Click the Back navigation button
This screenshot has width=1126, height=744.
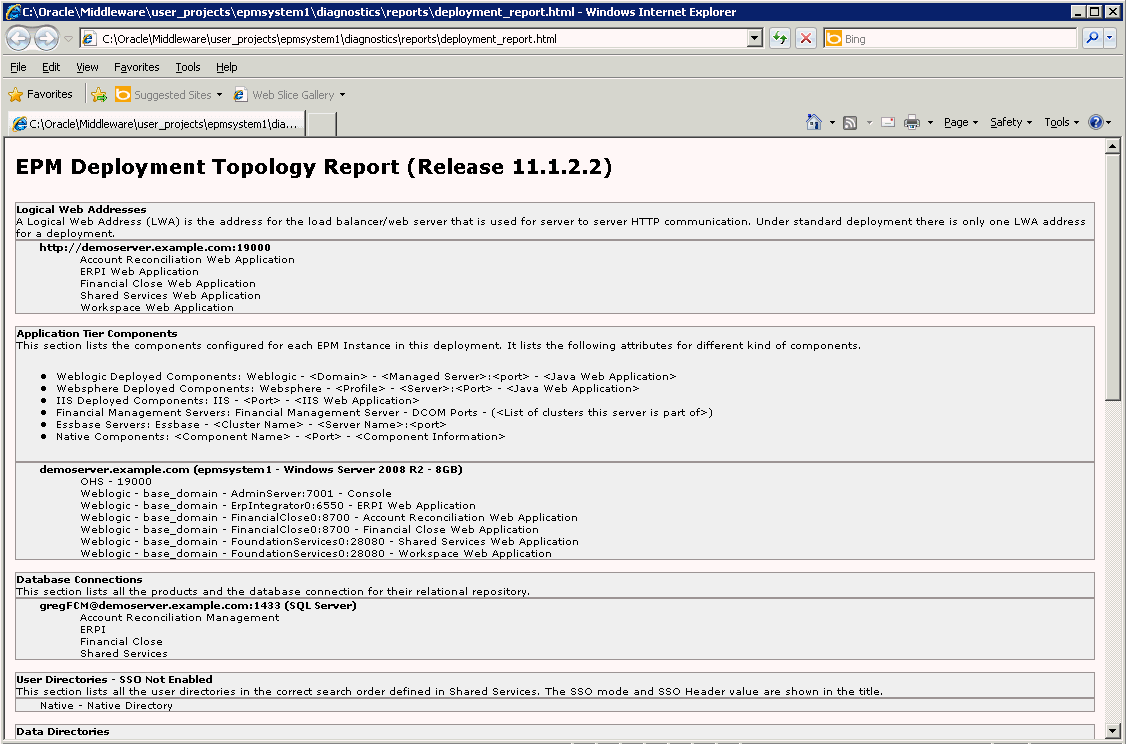pyautogui.click(x=19, y=39)
